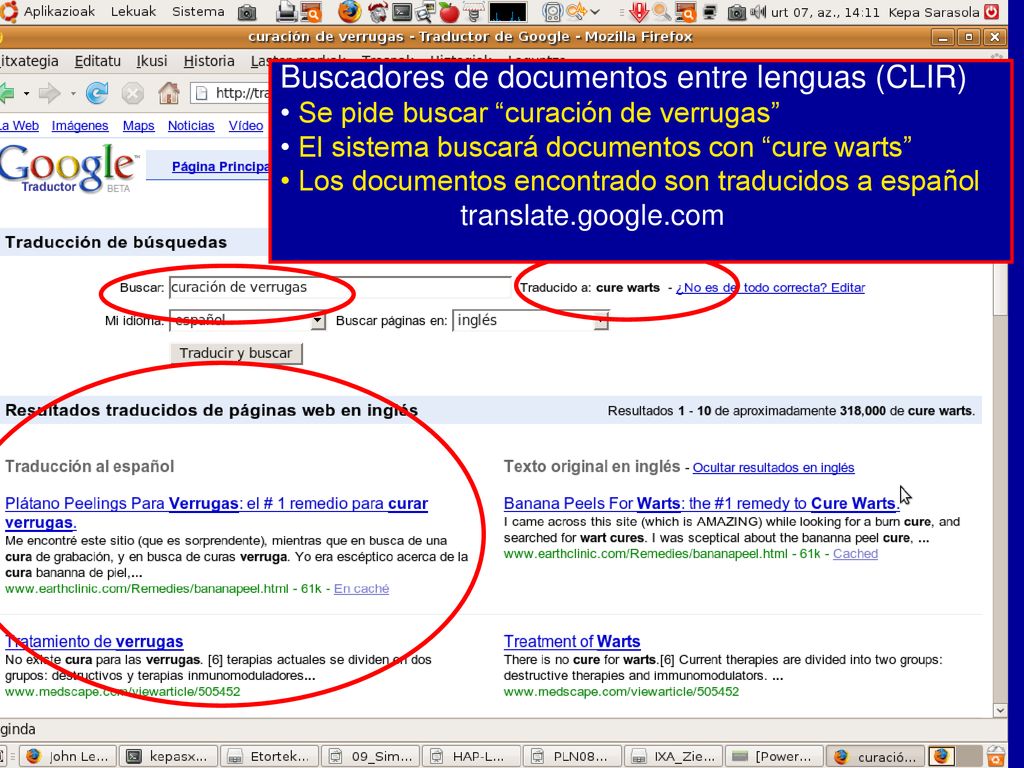Click the magnifier icon in the system tray
Screen dimensions: 1024x768
click(x=662, y=12)
